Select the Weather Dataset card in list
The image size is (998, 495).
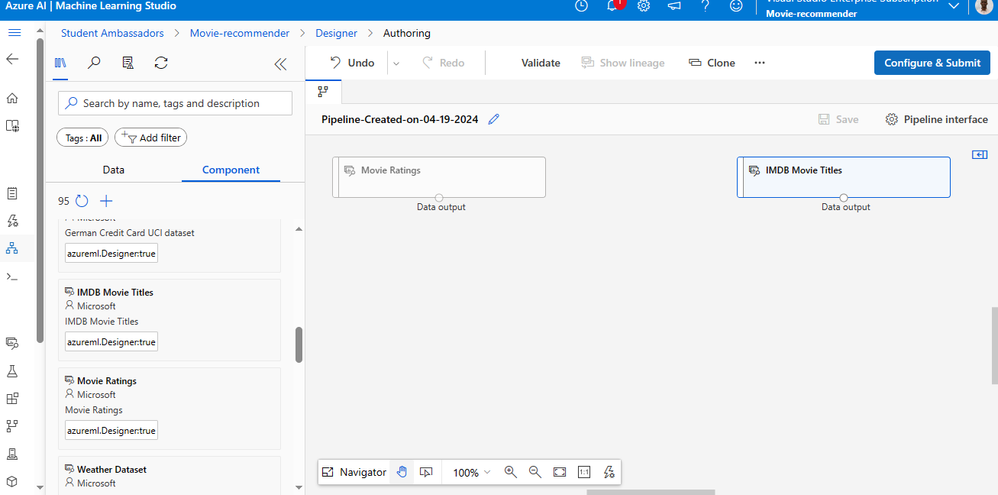(169, 475)
